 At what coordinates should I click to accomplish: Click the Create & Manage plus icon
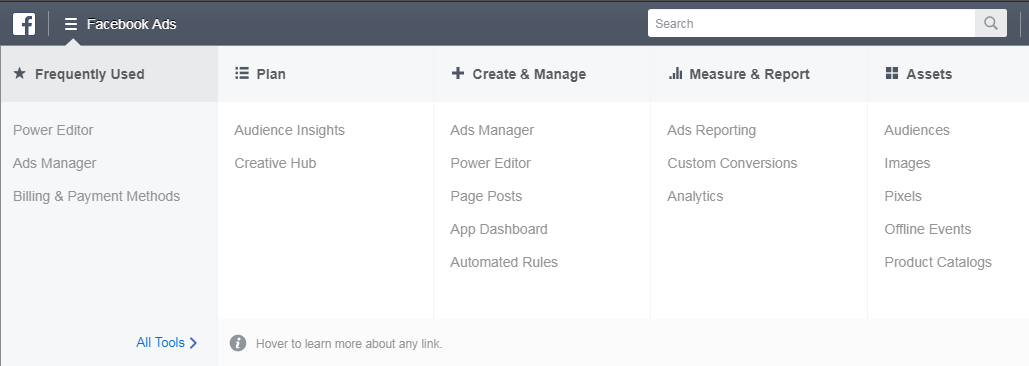tap(457, 73)
